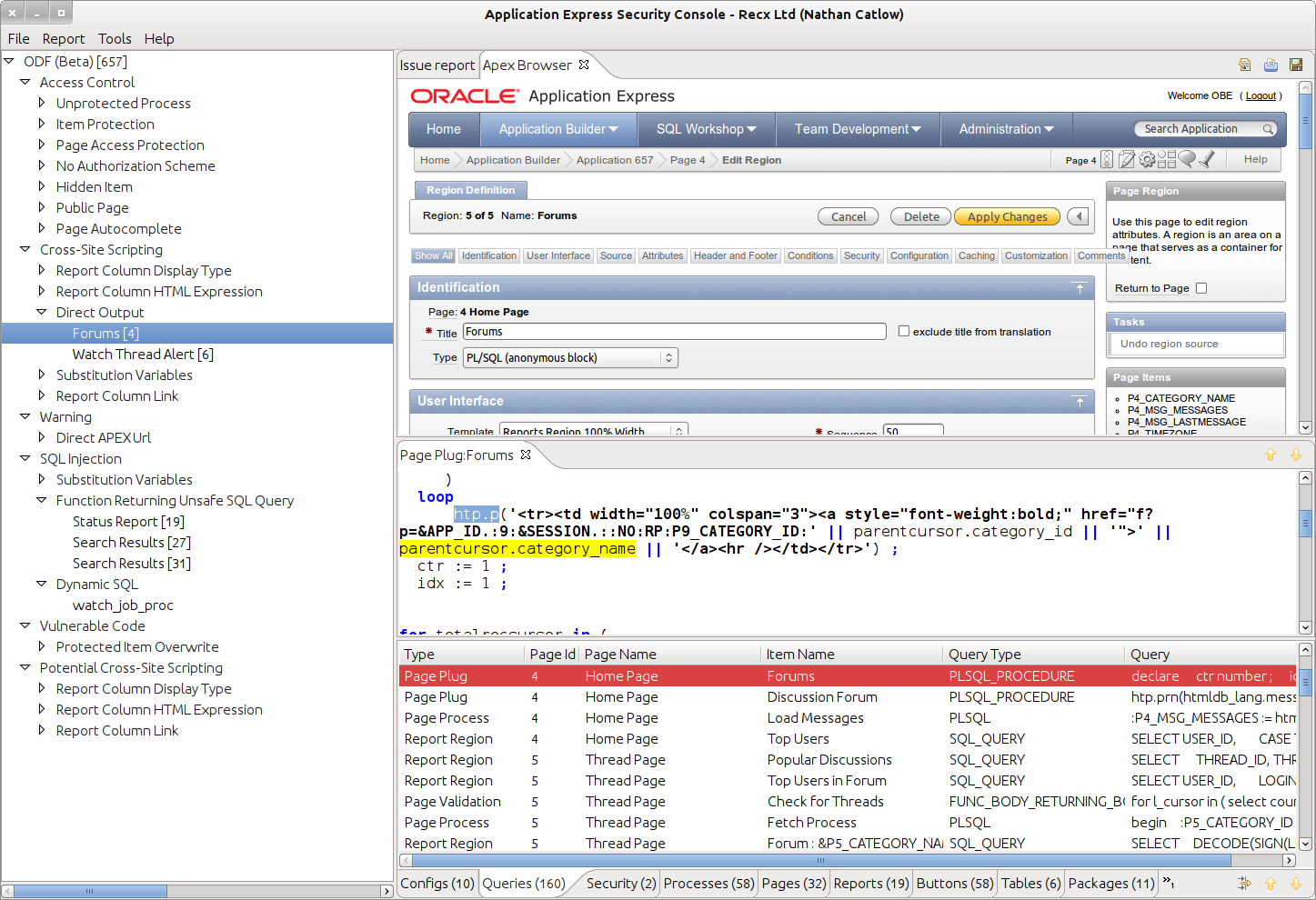The image size is (1316, 900).
Task: Collapse the Cross-Site Scripting node
Action: (25, 249)
